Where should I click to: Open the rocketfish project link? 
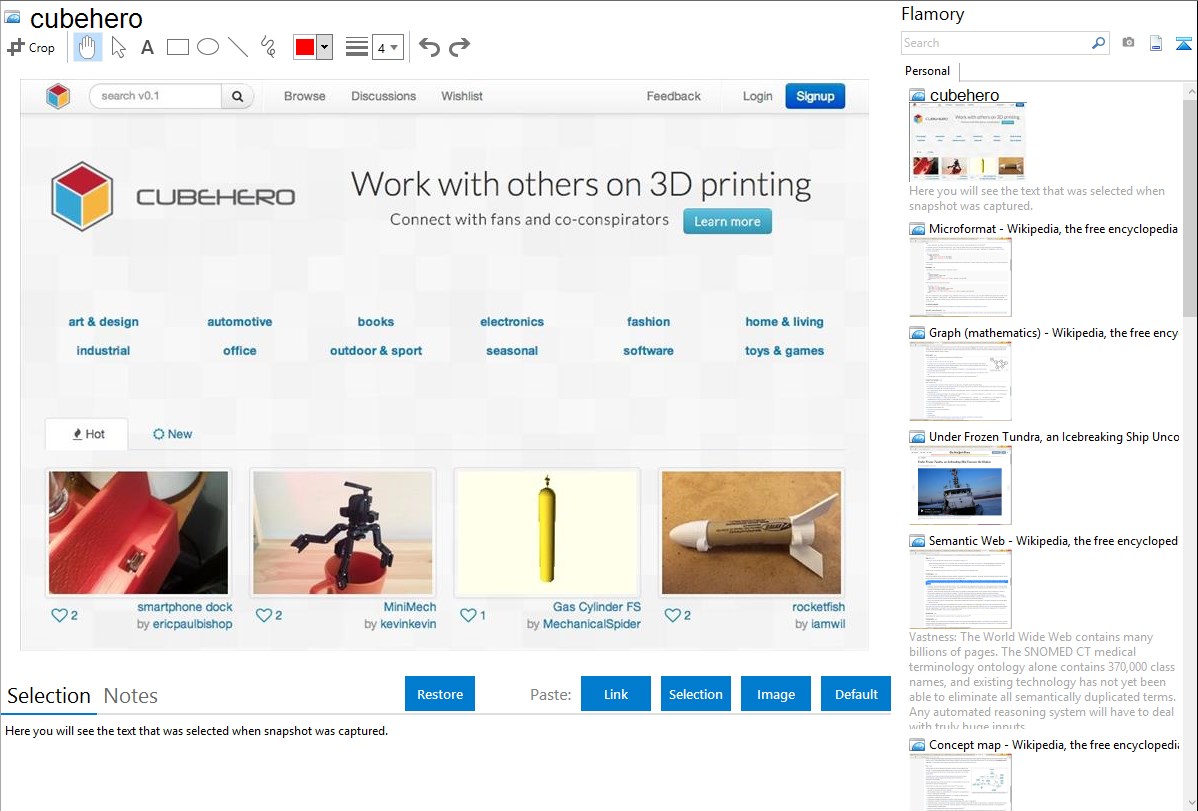click(x=818, y=607)
